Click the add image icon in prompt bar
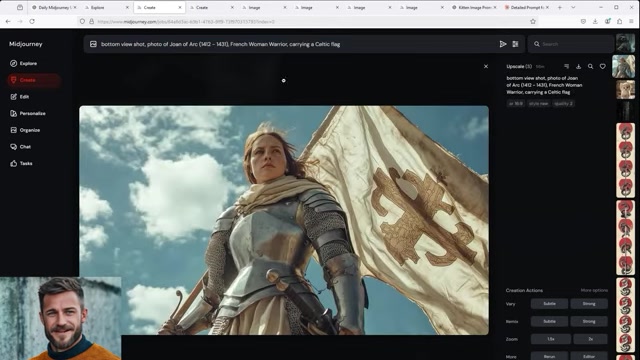The width and height of the screenshot is (640, 360). tap(93, 44)
